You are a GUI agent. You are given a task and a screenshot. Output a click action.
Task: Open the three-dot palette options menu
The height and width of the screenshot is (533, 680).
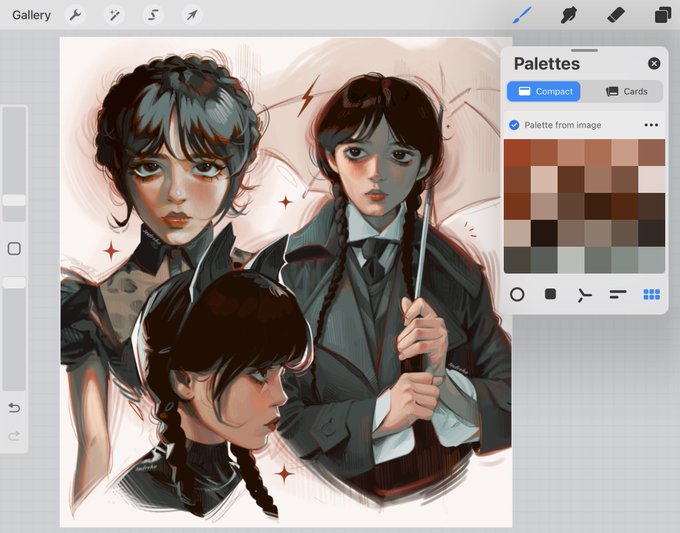point(651,125)
